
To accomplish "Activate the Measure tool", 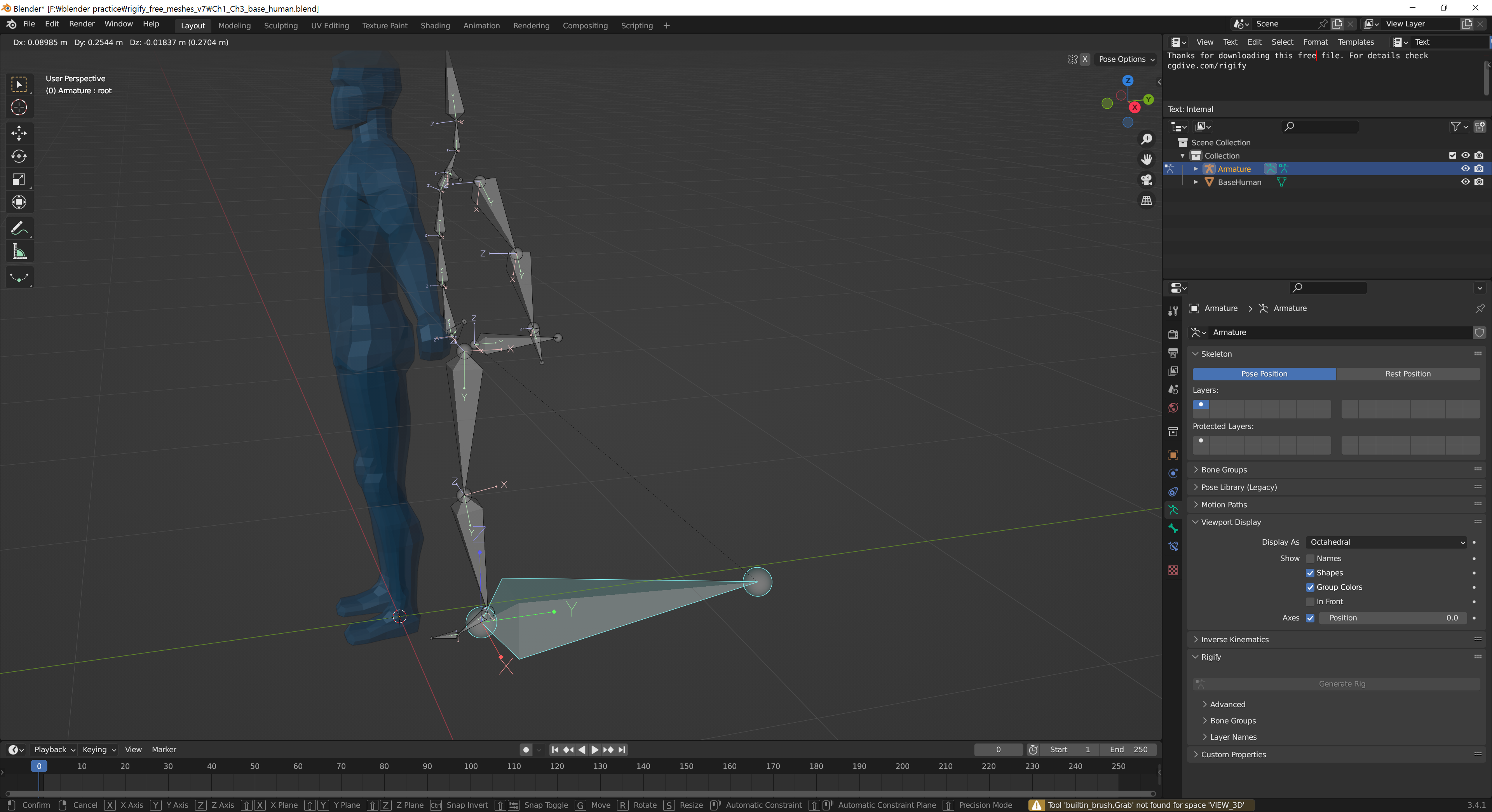I will point(19,252).
